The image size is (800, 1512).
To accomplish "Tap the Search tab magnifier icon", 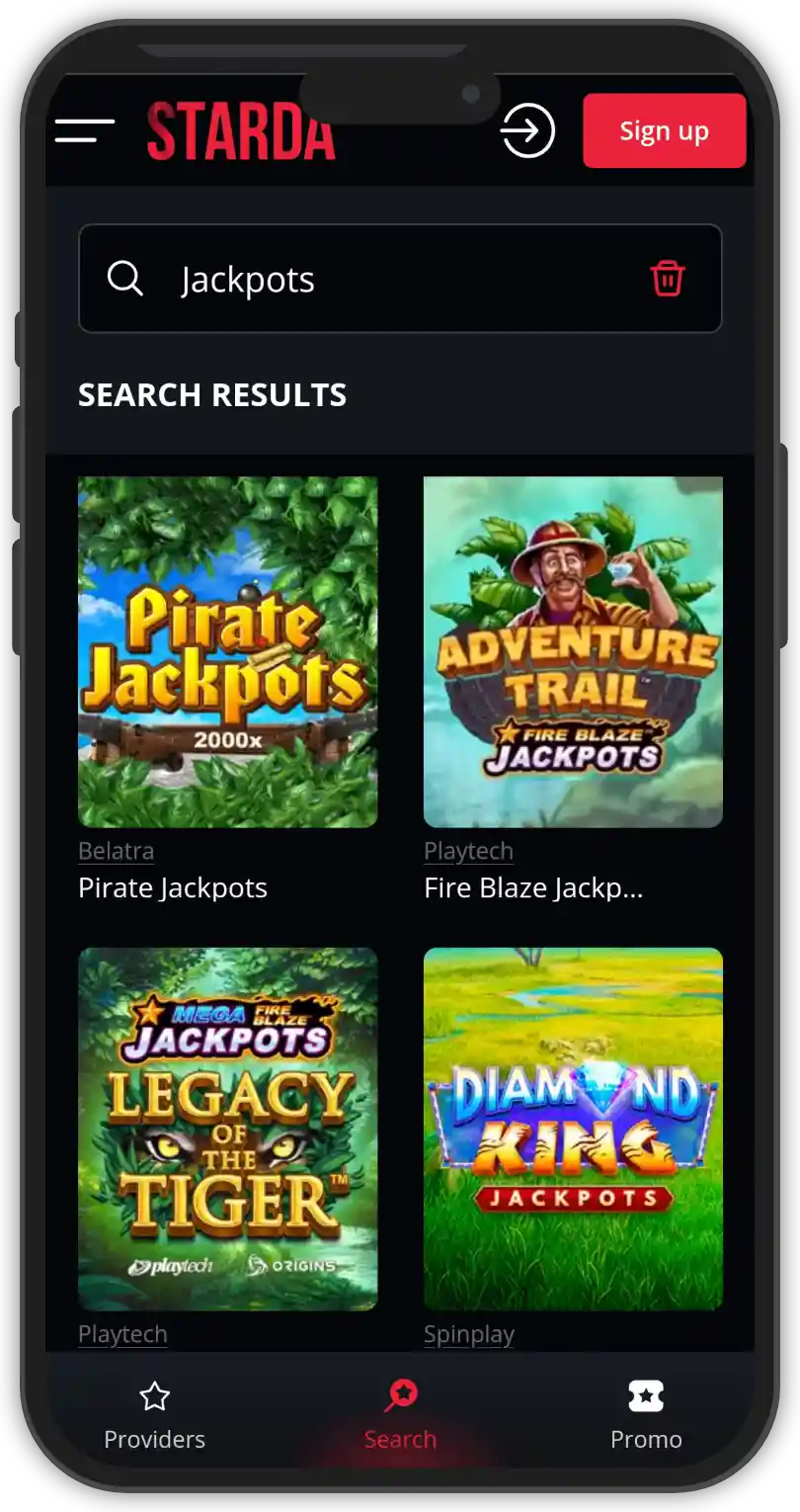I will [x=400, y=1396].
